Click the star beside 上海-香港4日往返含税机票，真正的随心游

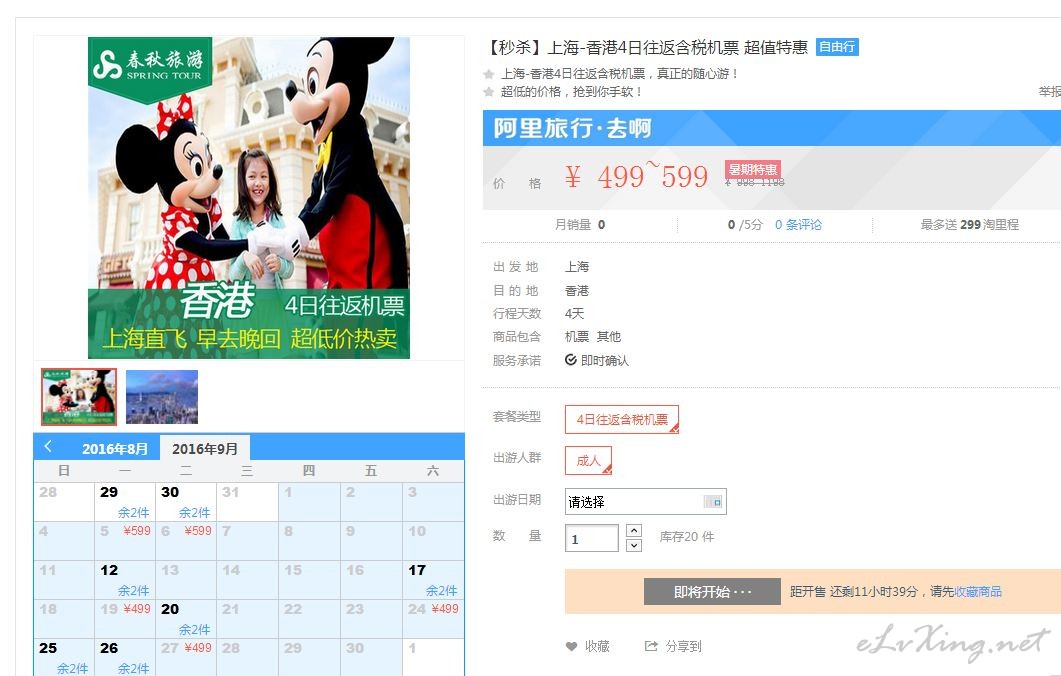point(489,74)
